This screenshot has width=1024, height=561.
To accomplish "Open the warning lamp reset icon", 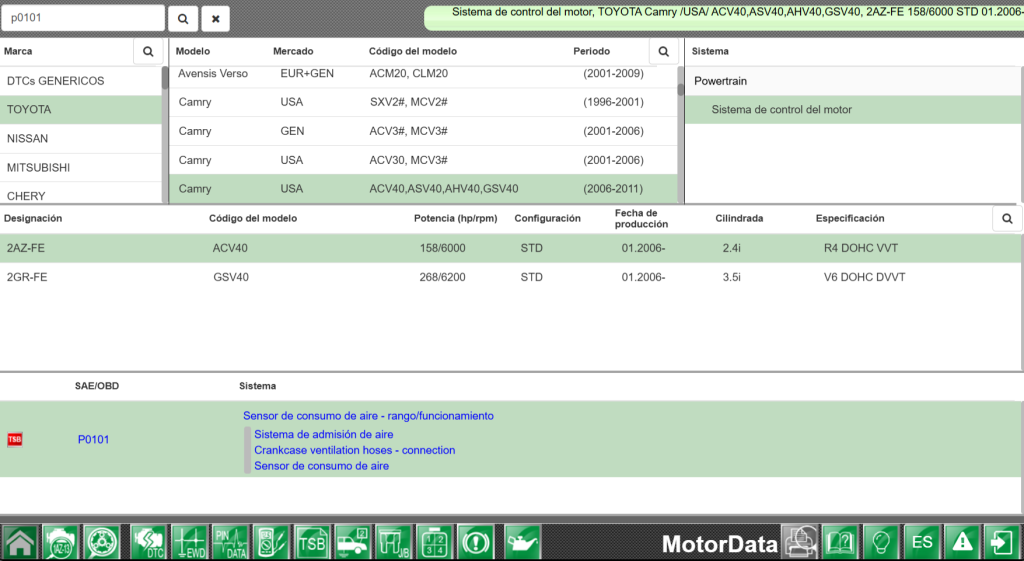I will click(x=475, y=542).
